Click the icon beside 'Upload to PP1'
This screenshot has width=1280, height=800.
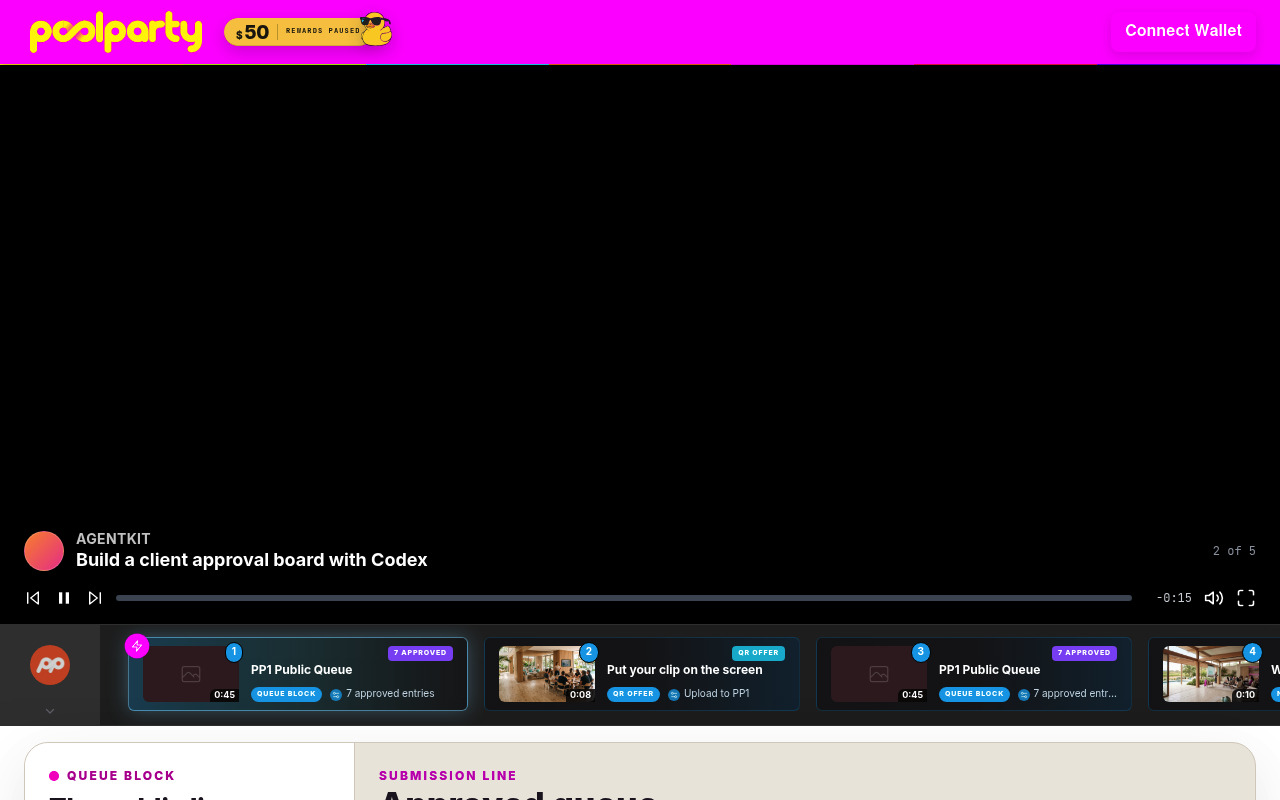(674, 695)
